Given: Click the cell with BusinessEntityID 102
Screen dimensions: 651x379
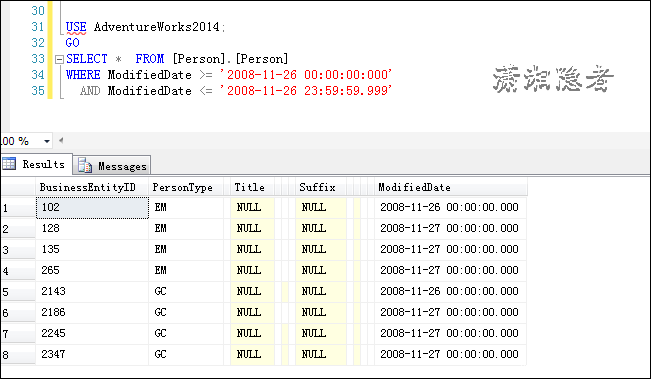Looking at the screenshot, I should [x=92, y=208].
